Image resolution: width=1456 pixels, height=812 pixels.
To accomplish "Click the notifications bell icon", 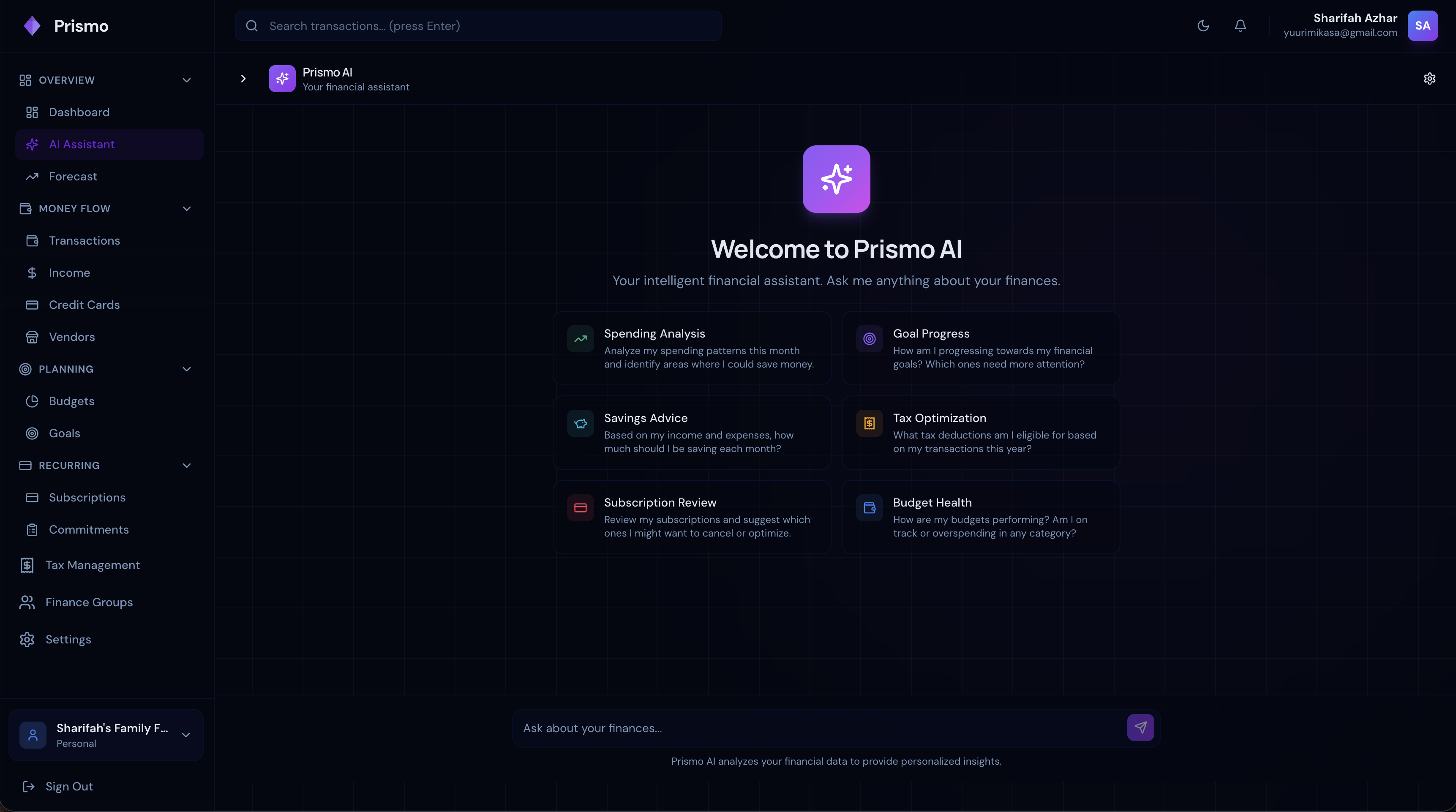I will tap(1240, 26).
